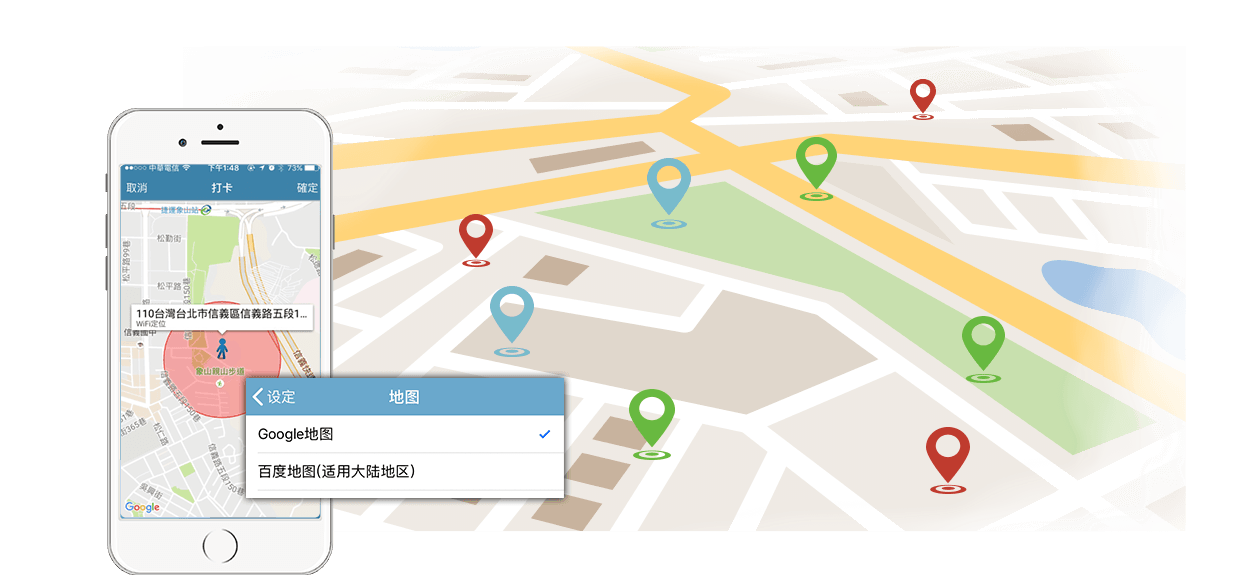Select 百度地图(适用大陆地区) option
This screenshot has width=1249, height=577.
coord(405,471)
